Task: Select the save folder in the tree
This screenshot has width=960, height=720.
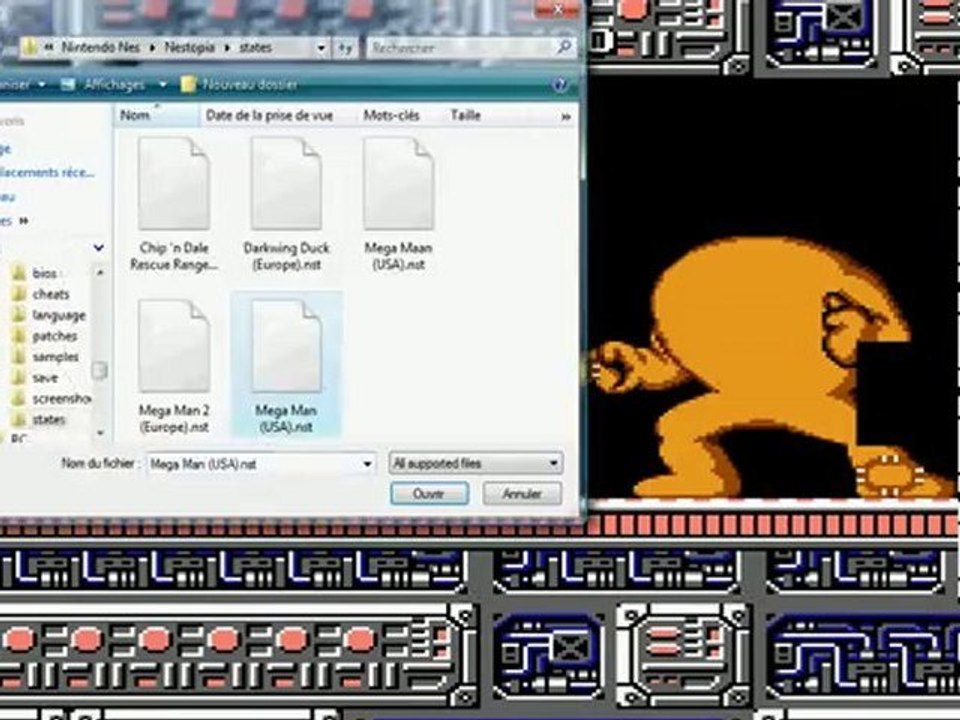Action: pyautogui.click(x=45, y=378)
